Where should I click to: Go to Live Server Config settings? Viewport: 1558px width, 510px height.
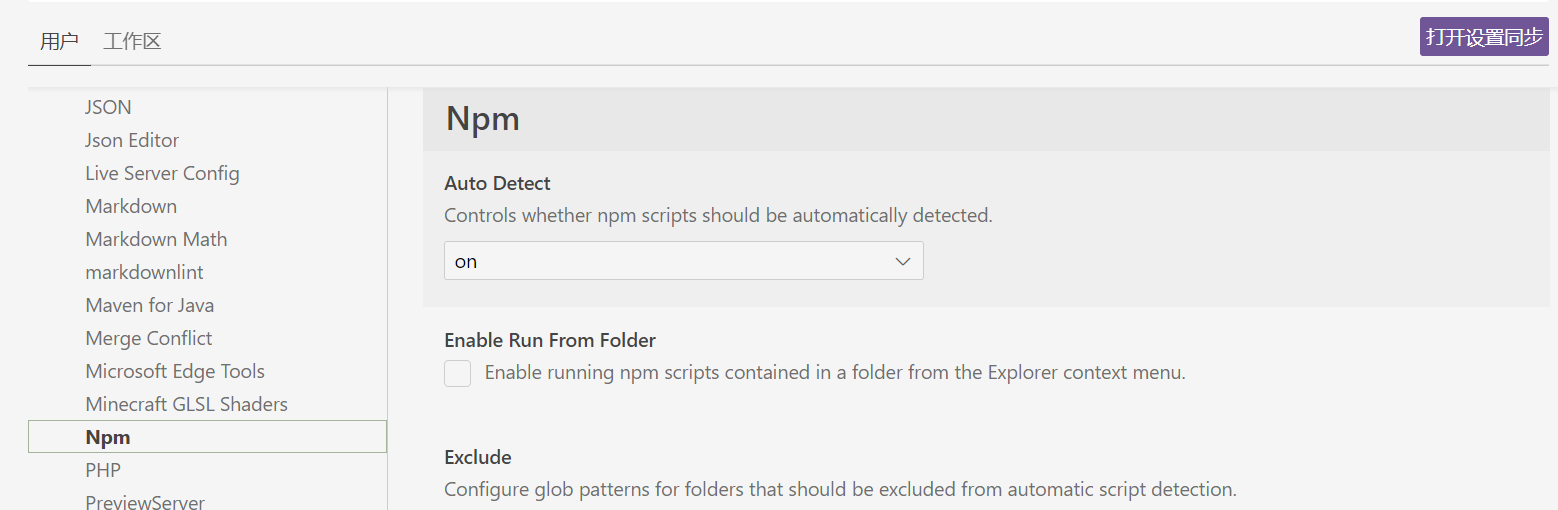[162, 173]
